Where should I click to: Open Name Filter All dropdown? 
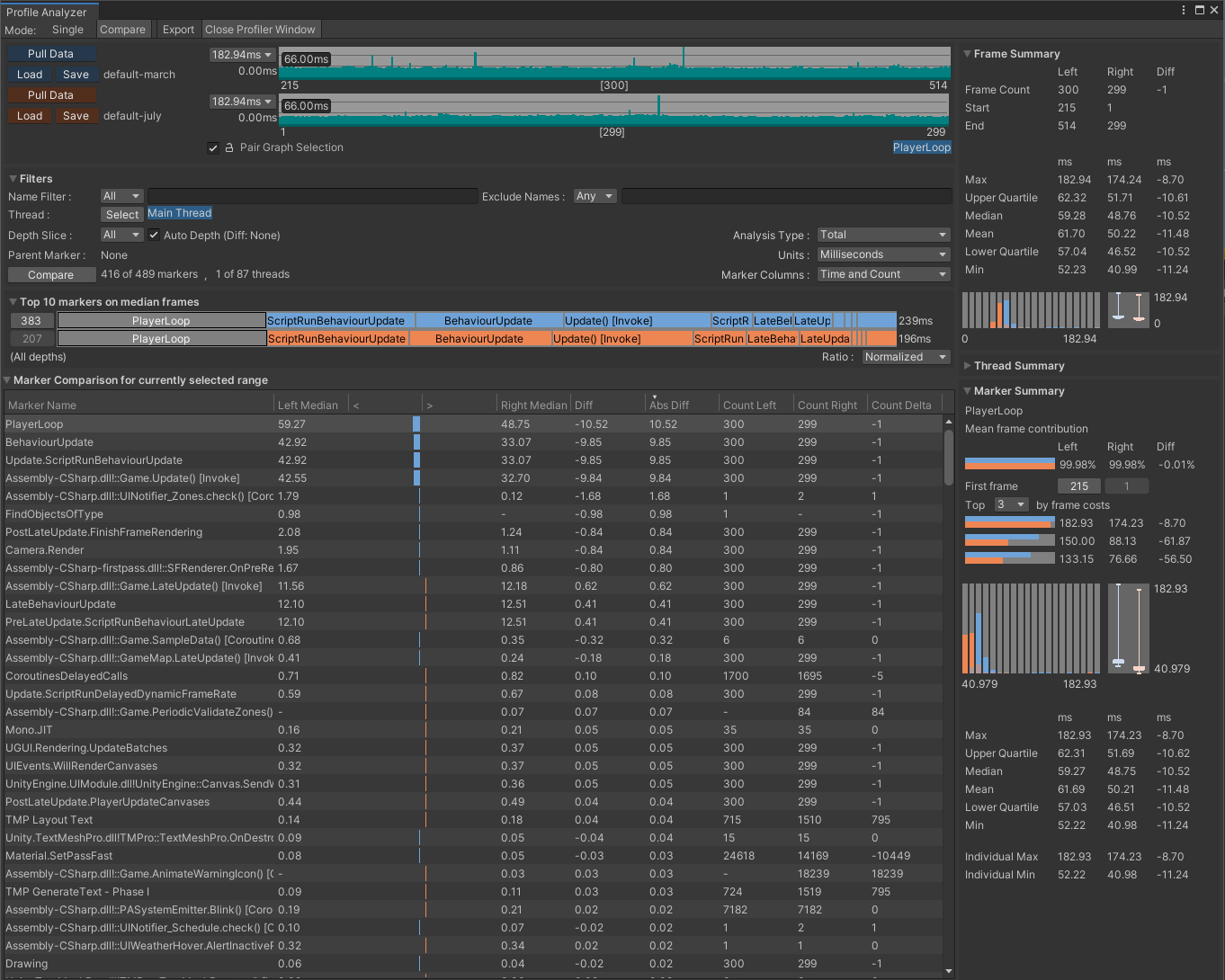(x=122, y=196)
